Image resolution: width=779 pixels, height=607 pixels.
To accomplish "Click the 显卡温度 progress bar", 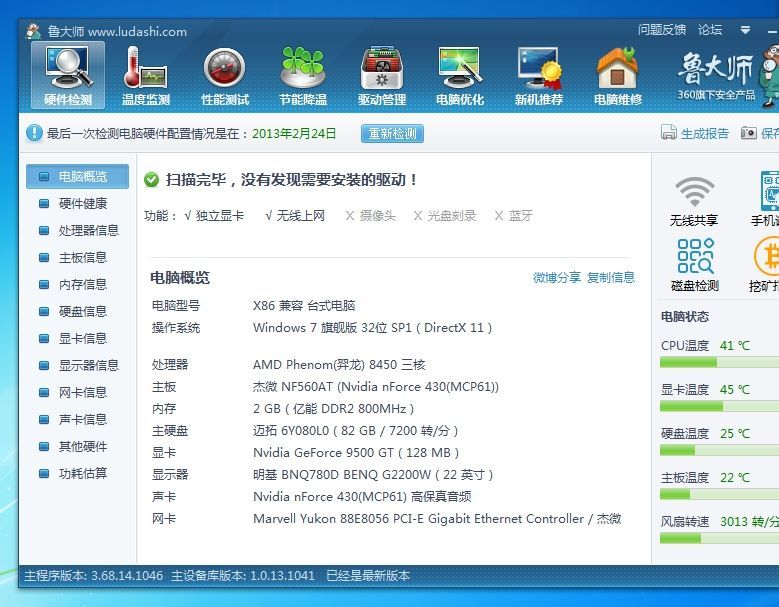I will click(719, 406).
